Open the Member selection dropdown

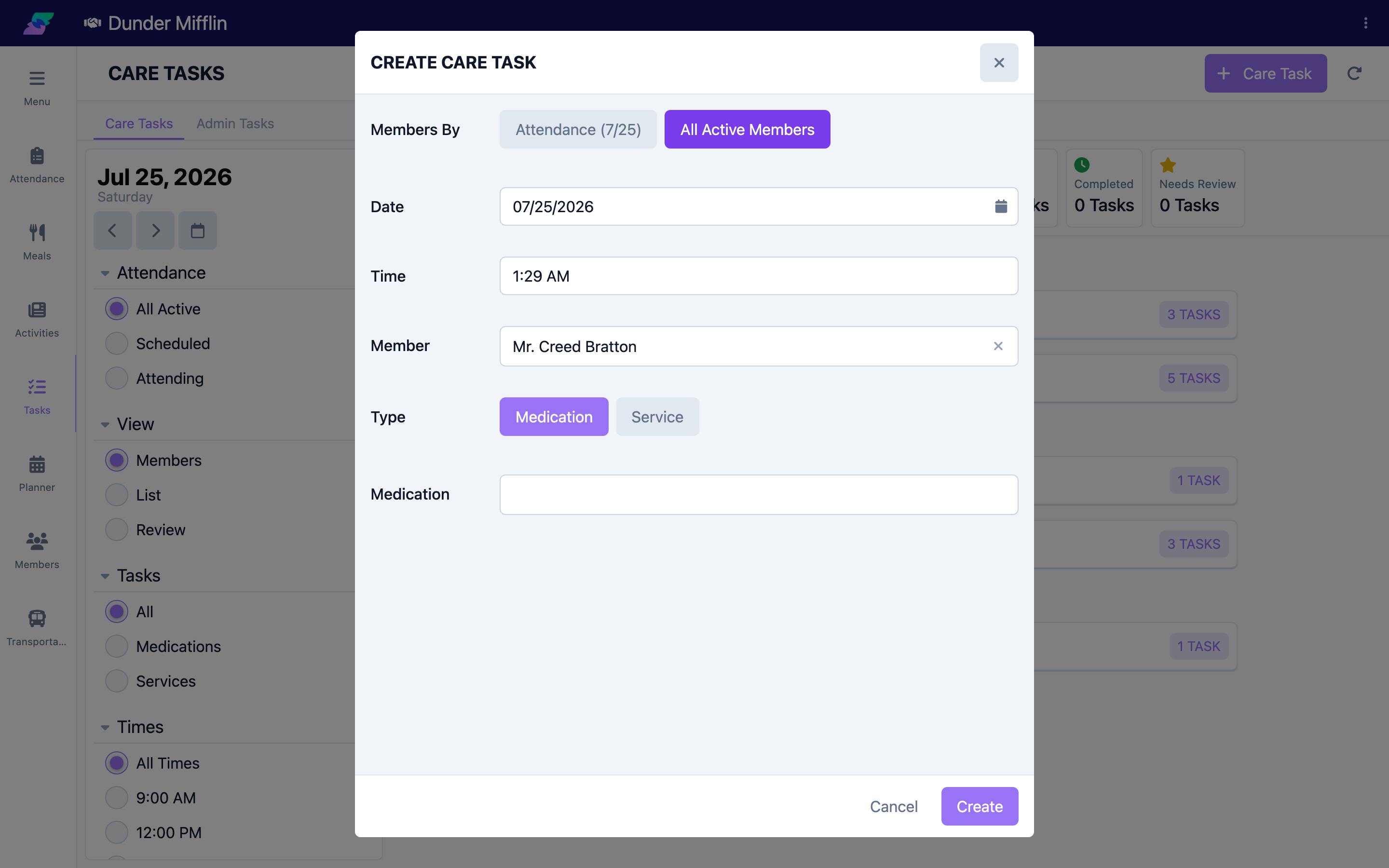(x=759, y=346)
